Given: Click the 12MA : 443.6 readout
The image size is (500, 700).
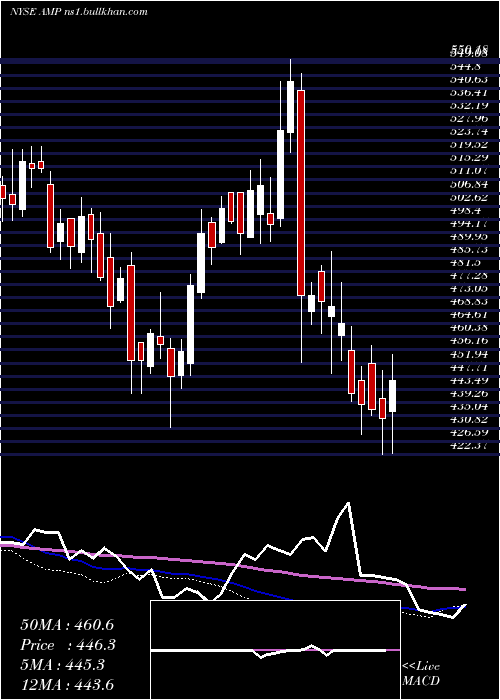Looking at the screenshot, I should pos(67,684).
